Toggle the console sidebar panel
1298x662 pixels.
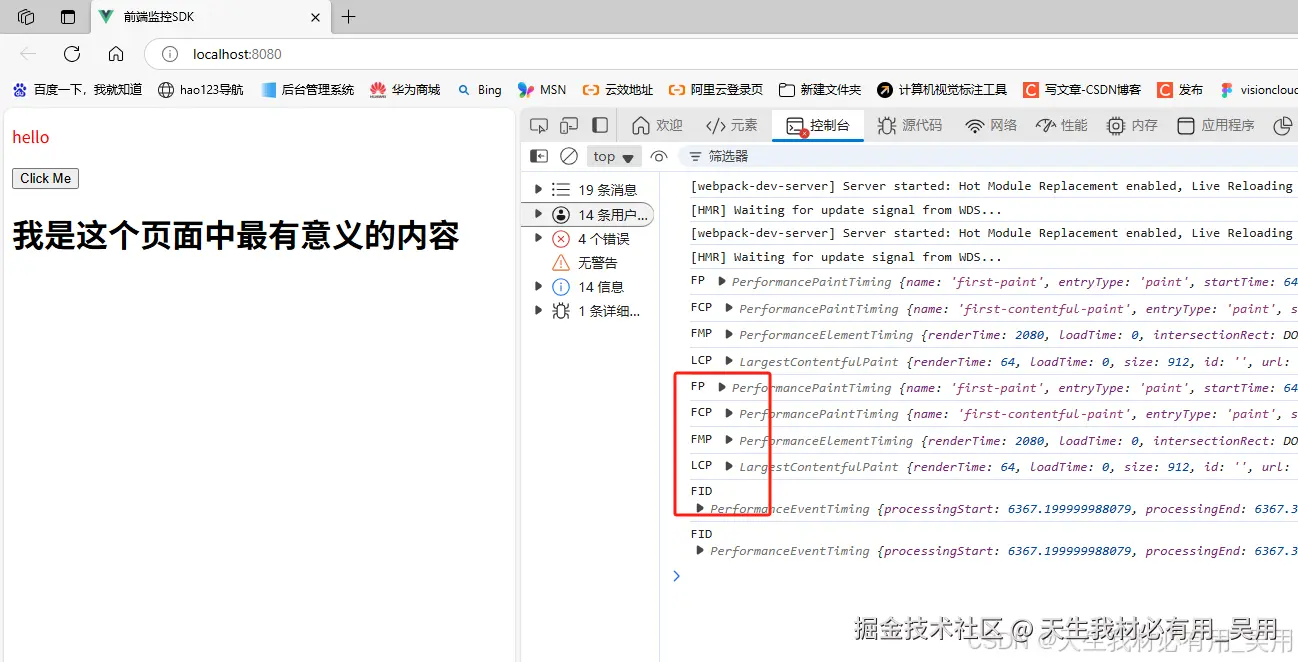pos(539,156)
